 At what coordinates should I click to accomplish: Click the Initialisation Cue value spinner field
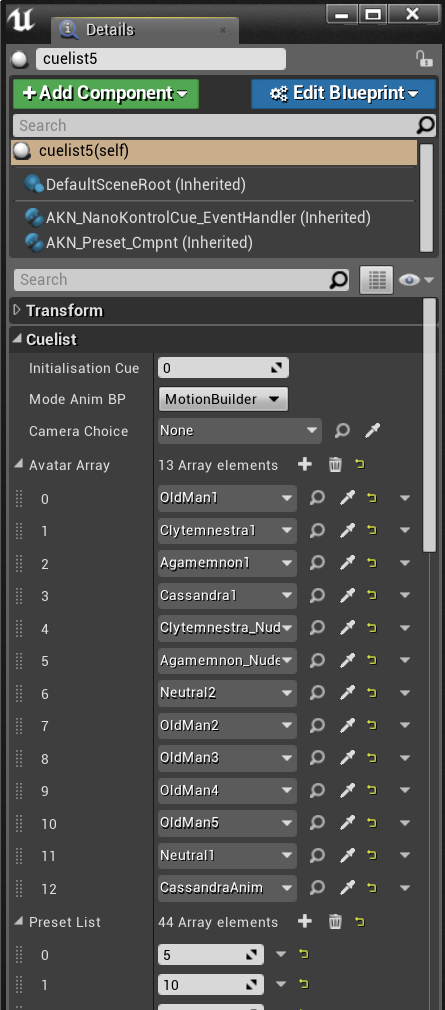pos(223,368)
